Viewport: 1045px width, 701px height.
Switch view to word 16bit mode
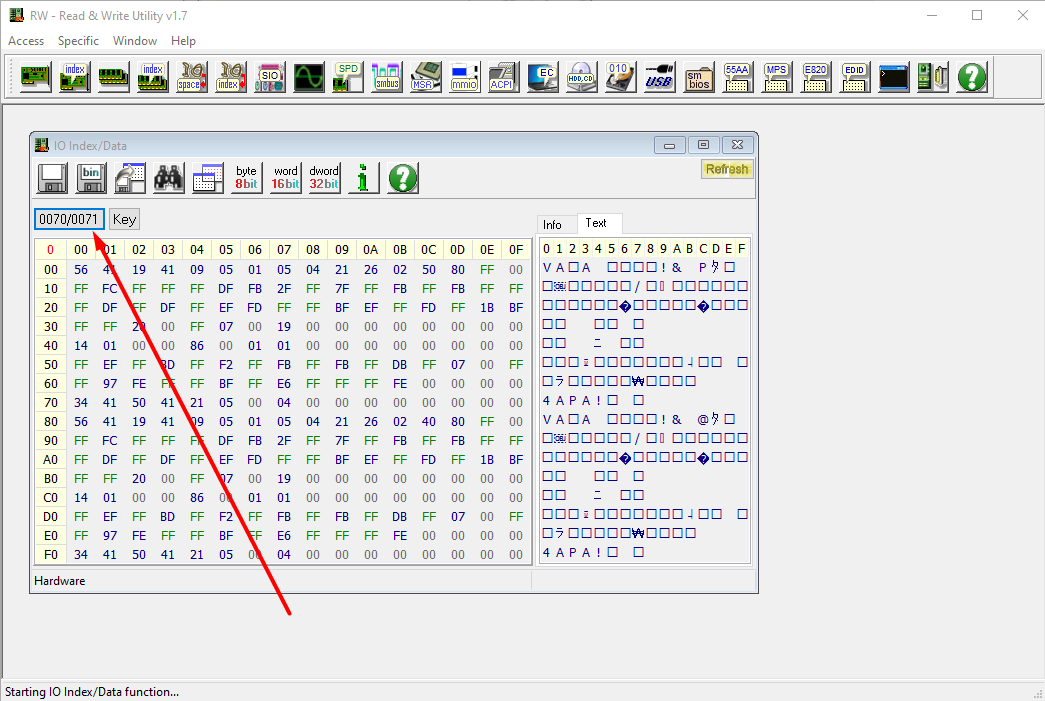[285, 178]
